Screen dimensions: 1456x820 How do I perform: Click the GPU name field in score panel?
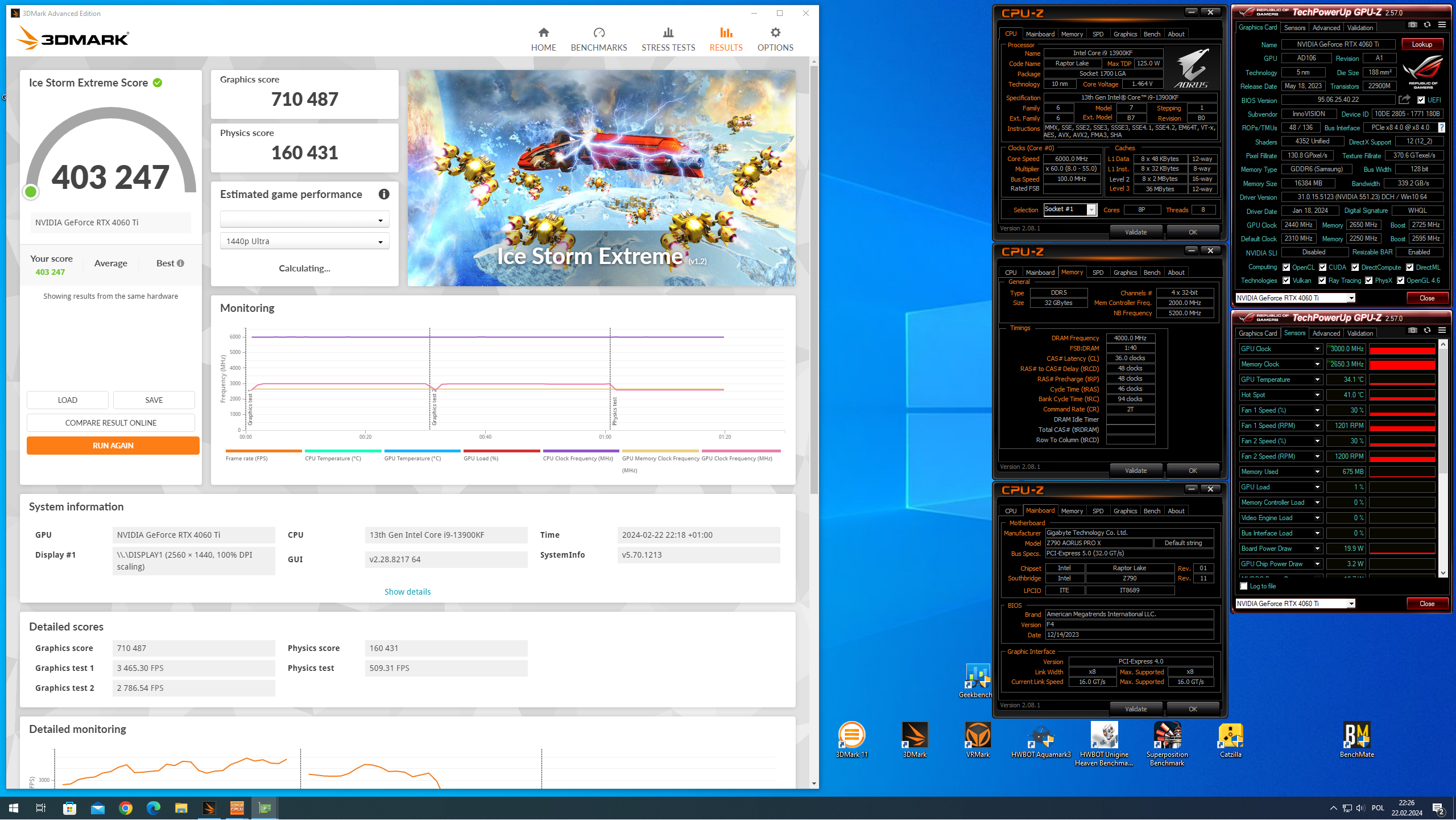(111, 222)
